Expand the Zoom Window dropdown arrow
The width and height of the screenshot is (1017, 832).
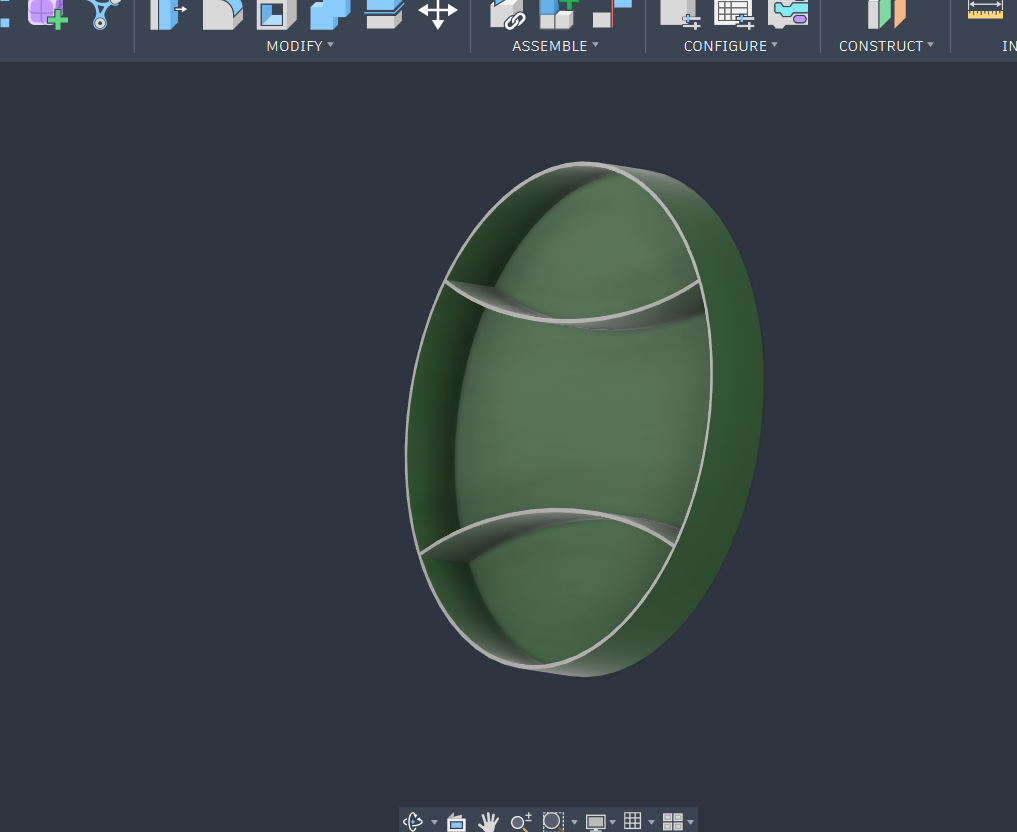574,822
